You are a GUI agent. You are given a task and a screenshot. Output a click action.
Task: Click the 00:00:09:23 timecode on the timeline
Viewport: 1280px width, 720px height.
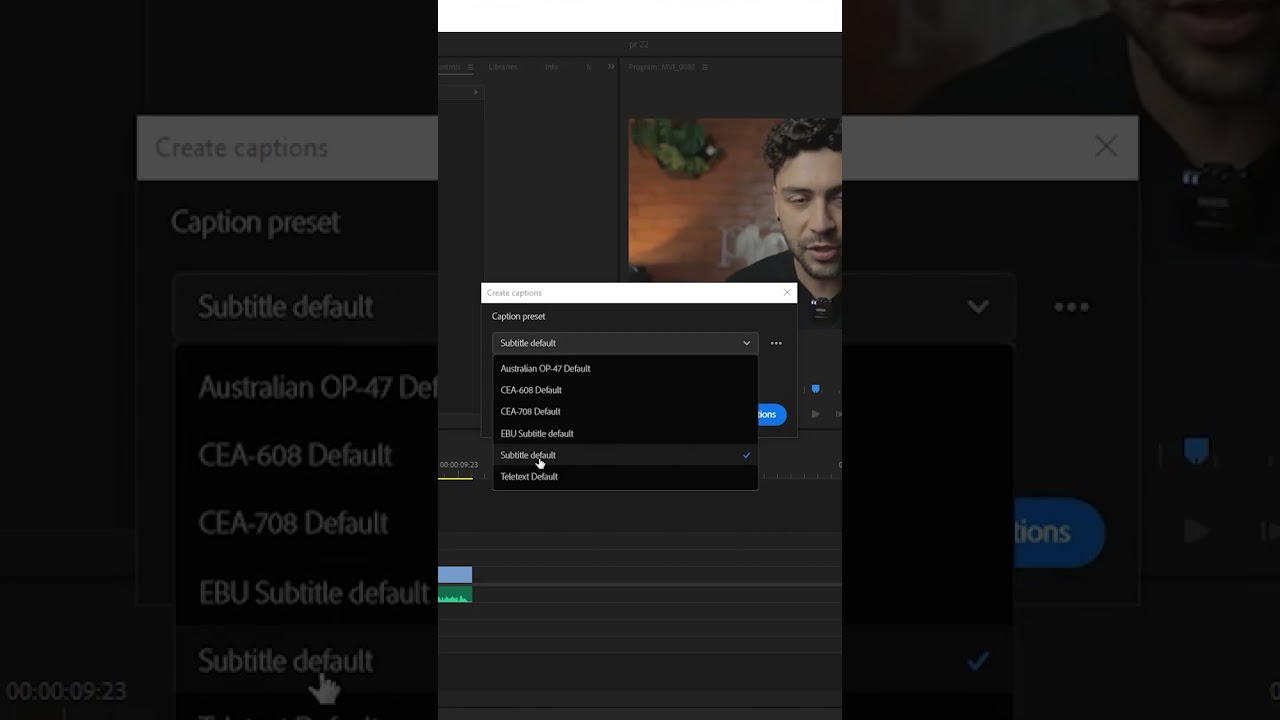coord(459,465)
